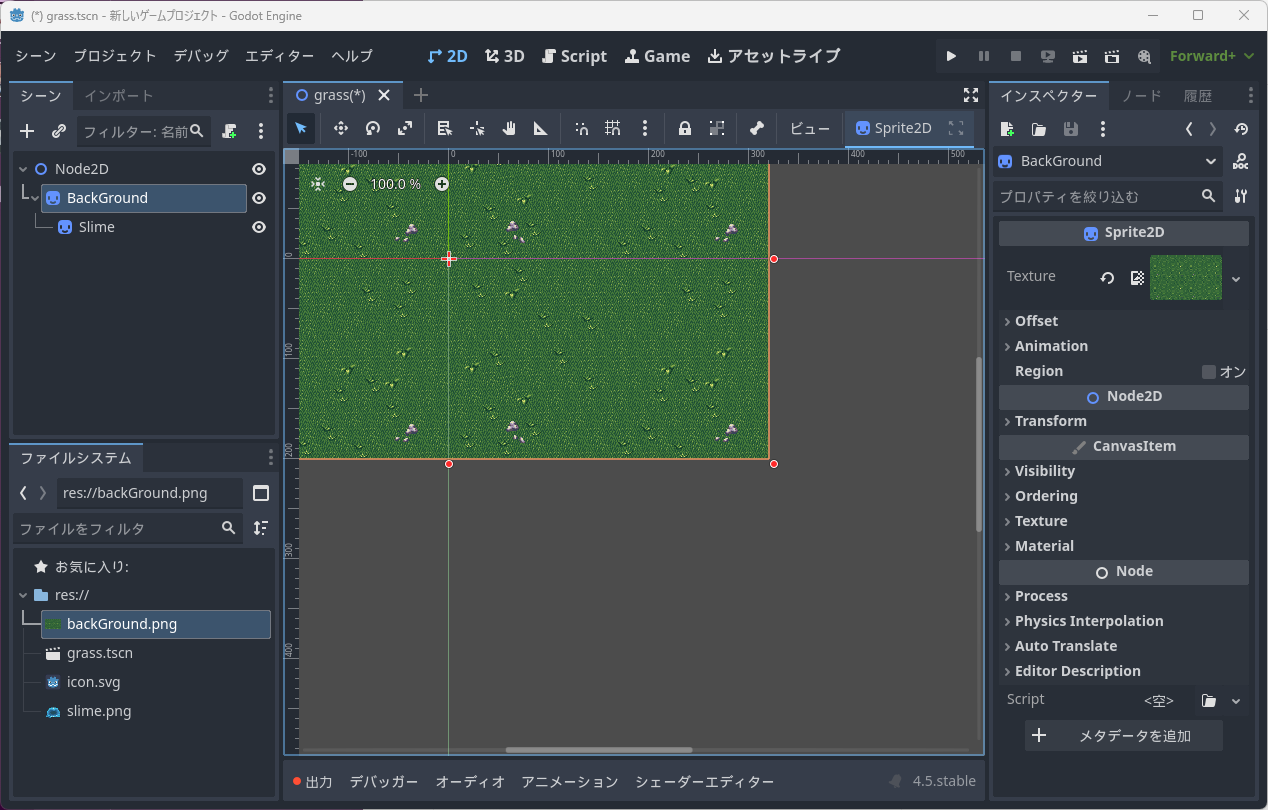Toggle visibility of the Slime node
Viewport: 1268px width, 810px height.
pyautogui.click(x=259, y=227)
